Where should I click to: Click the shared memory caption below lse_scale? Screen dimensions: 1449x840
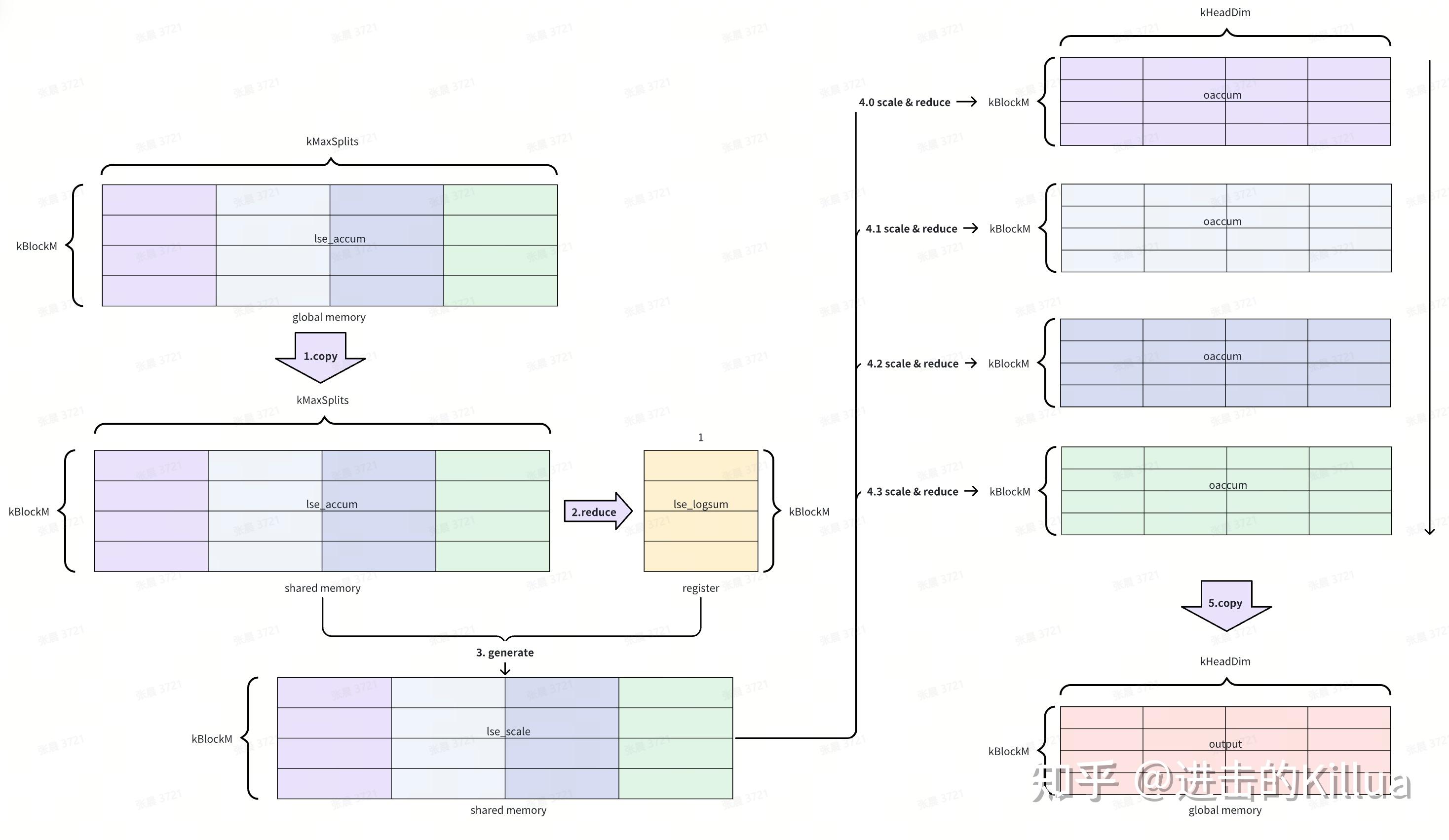[508, 810]
